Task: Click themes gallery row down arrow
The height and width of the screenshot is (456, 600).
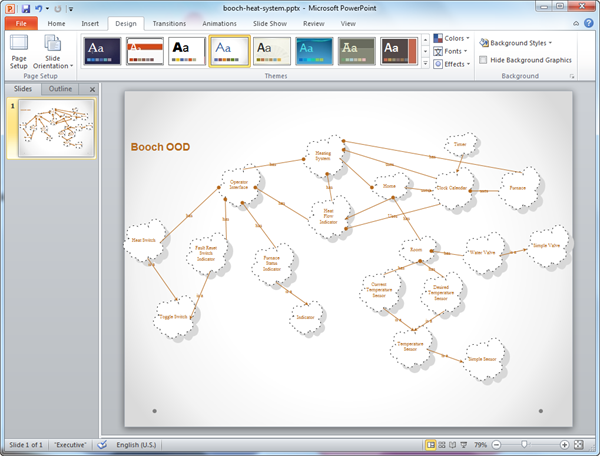Action: point(425,51)
